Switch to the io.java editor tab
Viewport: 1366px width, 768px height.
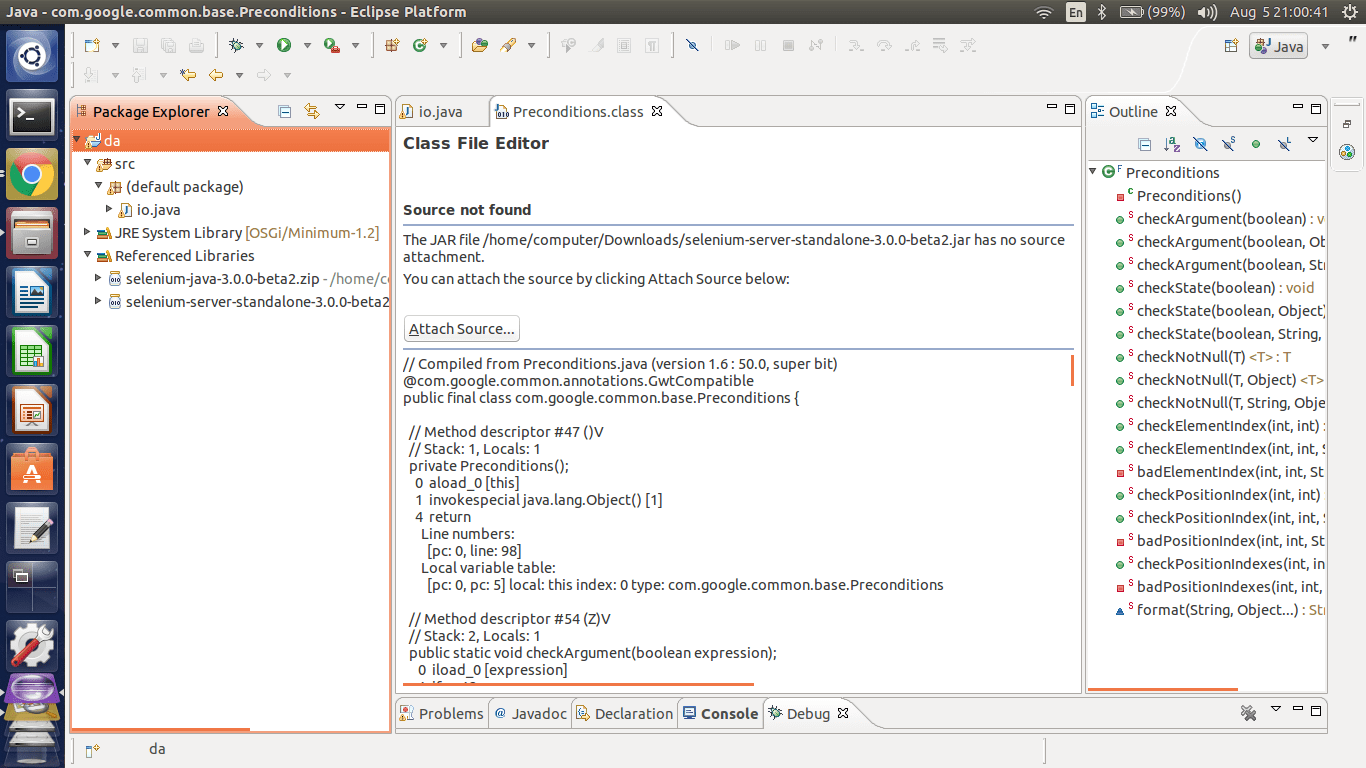(442, 111)
